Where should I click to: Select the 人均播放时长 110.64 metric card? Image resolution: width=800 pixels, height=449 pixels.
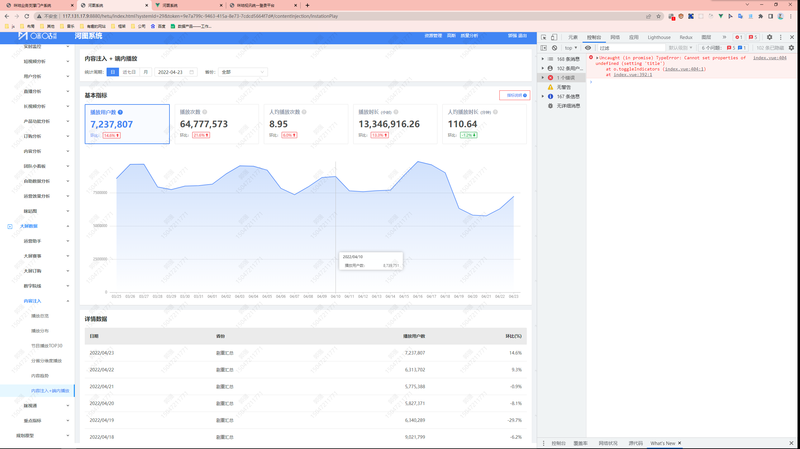[484, 124]
